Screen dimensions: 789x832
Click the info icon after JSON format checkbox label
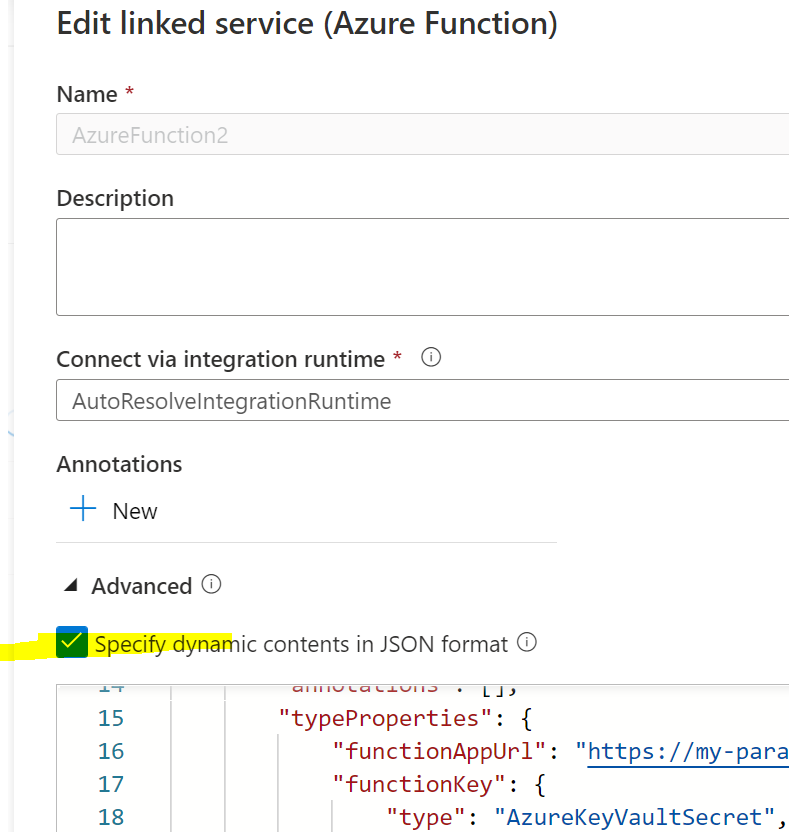tap(527, 643)
